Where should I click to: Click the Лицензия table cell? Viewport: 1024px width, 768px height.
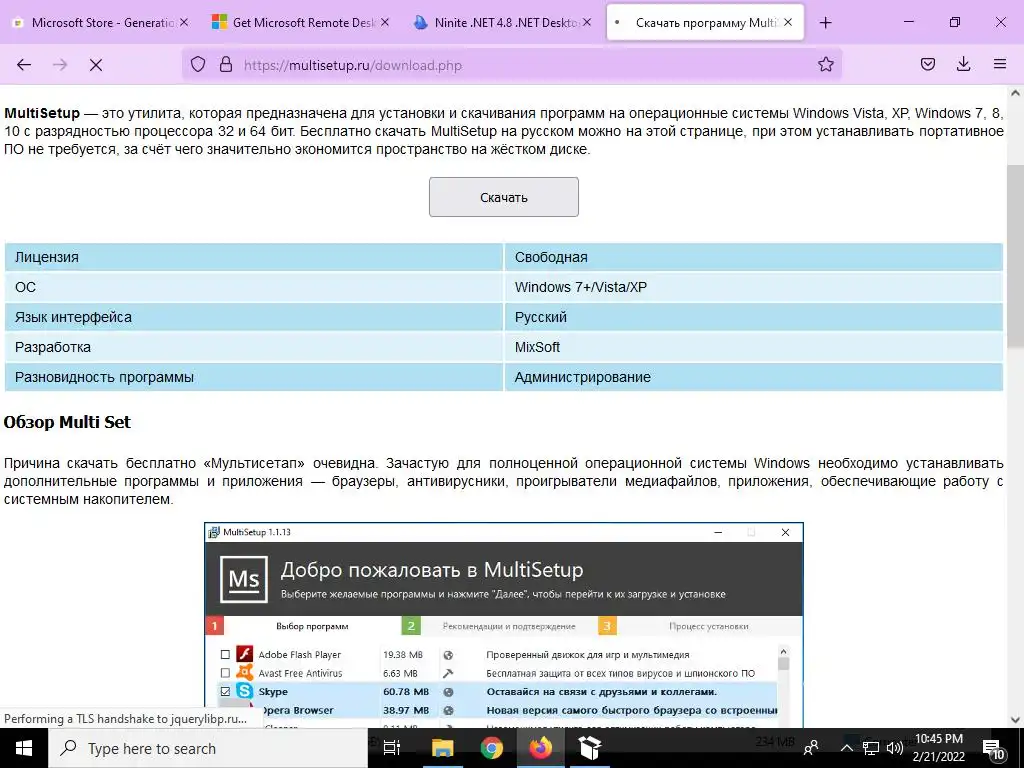[x=254, y=257]
